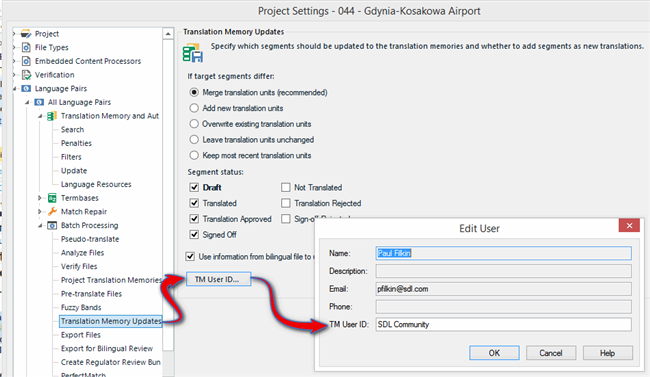Expand Embedded Content Processors node
This screenshot has width=650, height=377.
[x=14, y=61]
